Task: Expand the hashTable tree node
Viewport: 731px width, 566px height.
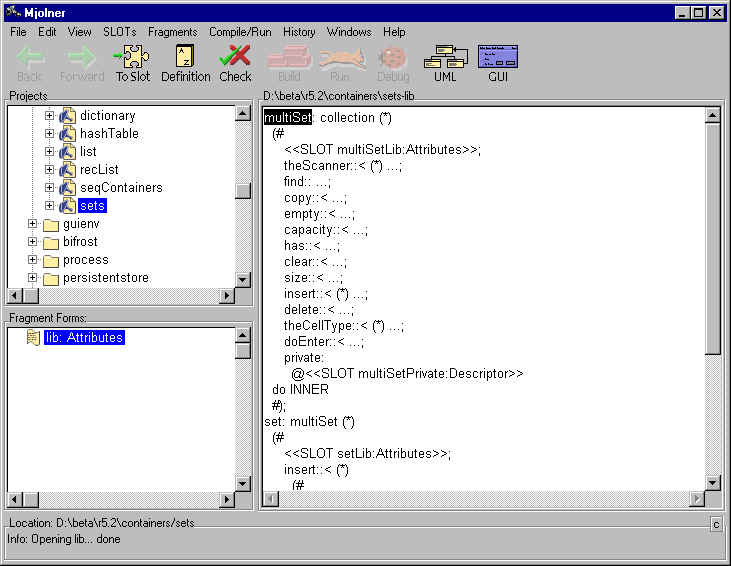Action: (x=50, y=134)
